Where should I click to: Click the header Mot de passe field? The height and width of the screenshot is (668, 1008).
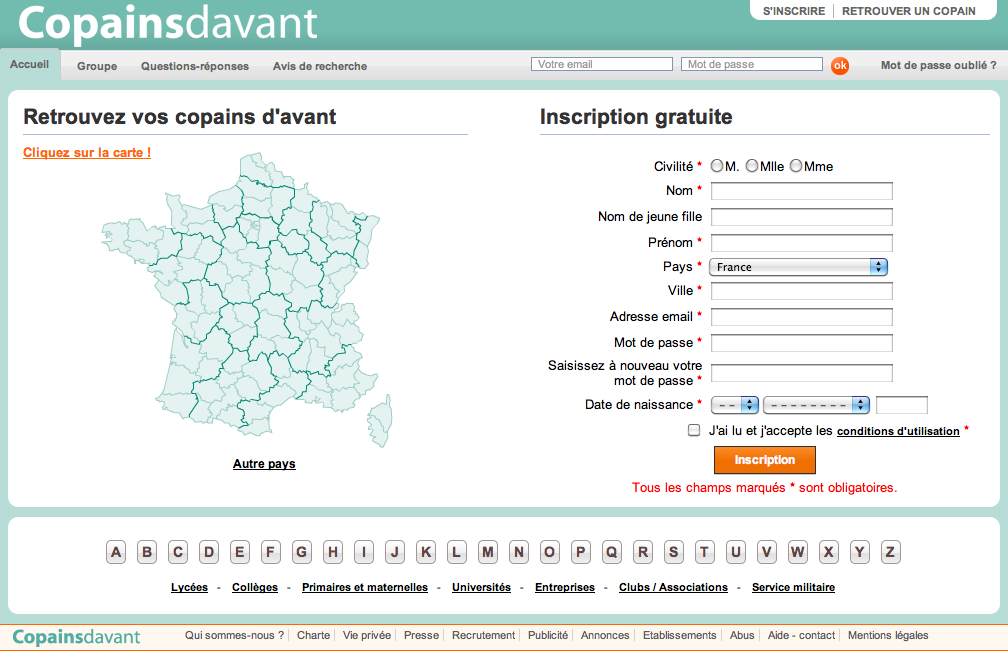pos(752,64)
